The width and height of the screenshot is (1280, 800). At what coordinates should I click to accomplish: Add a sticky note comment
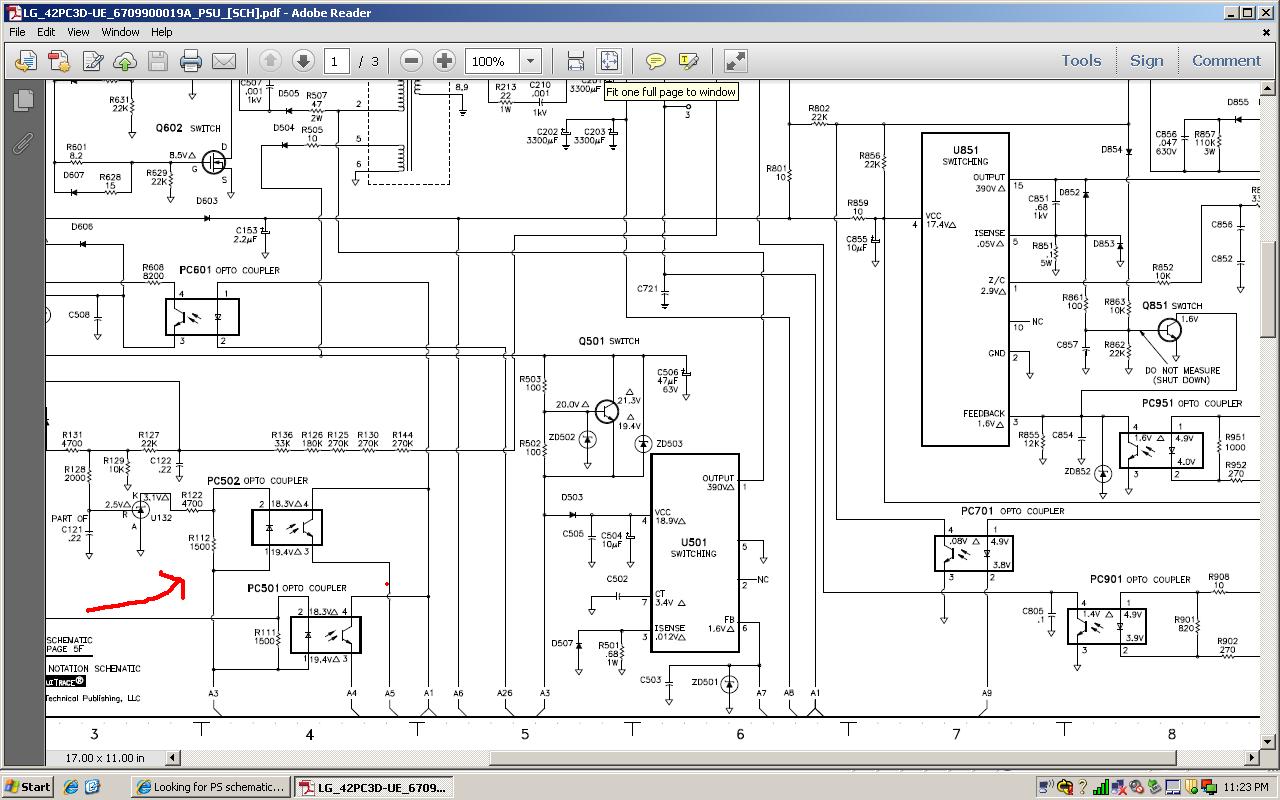coord(655,61)
